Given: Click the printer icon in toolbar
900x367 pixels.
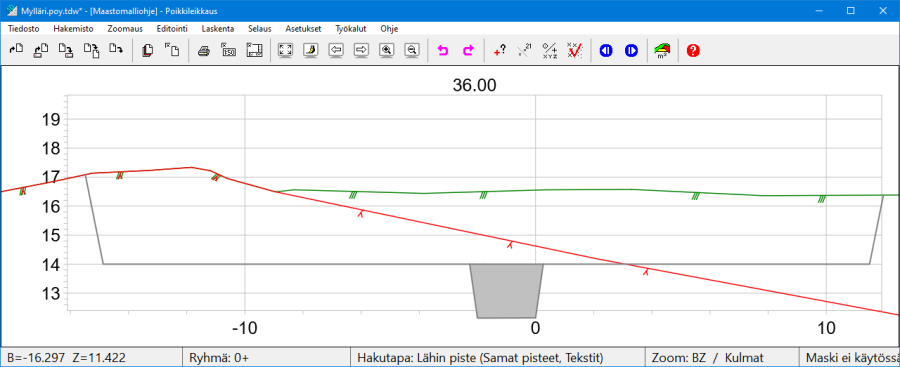Looking at the screenshot, I should (x=204, y=51).
